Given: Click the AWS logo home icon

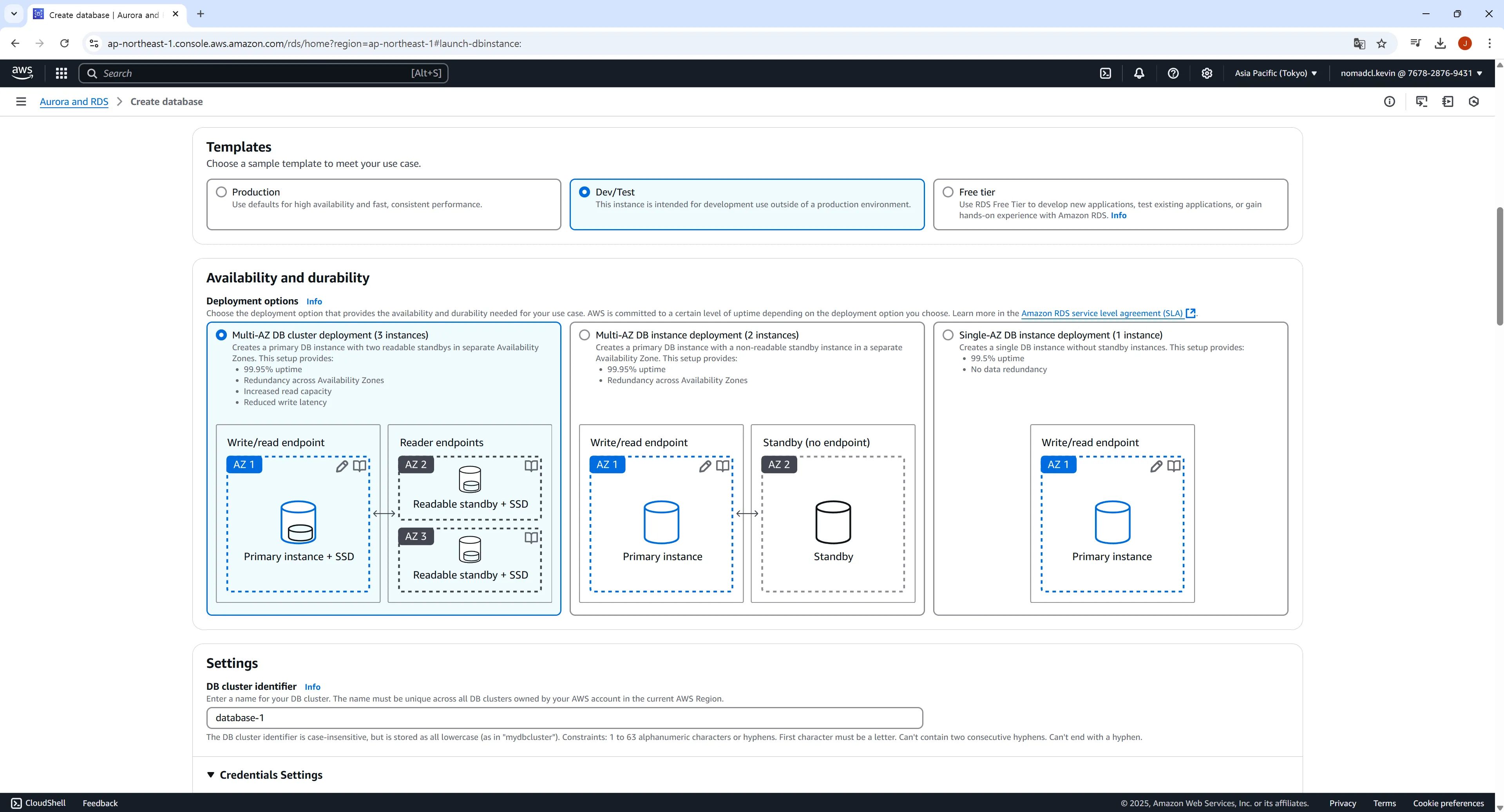Looking at the screenshot, I should 22,72.
